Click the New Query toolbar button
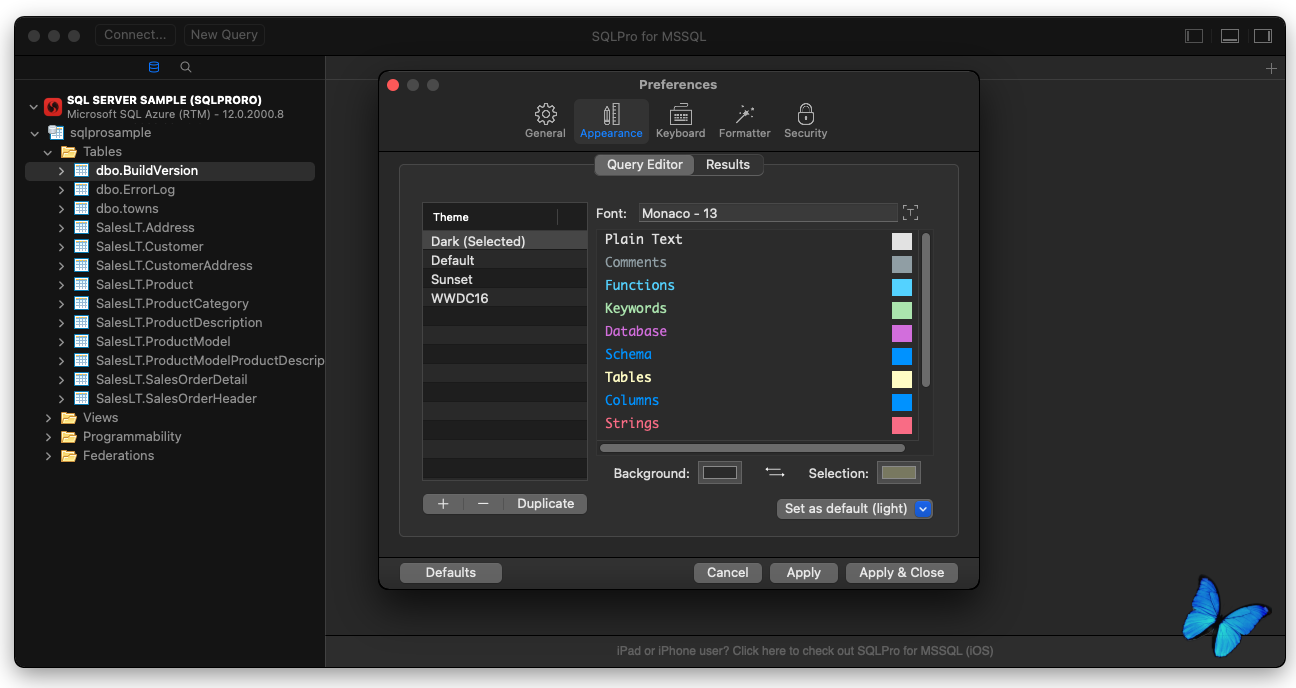This screenshot has width=1296, height=688. 224,35
